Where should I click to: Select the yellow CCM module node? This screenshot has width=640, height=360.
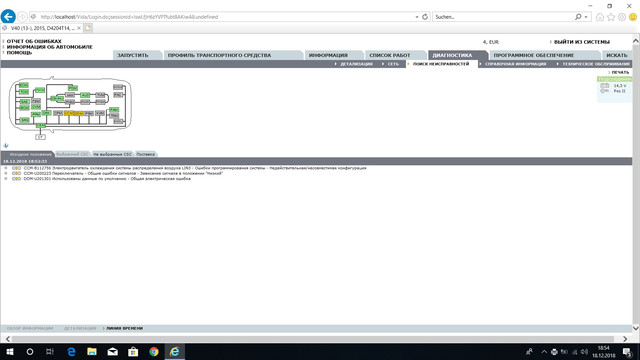pos(69,113)
